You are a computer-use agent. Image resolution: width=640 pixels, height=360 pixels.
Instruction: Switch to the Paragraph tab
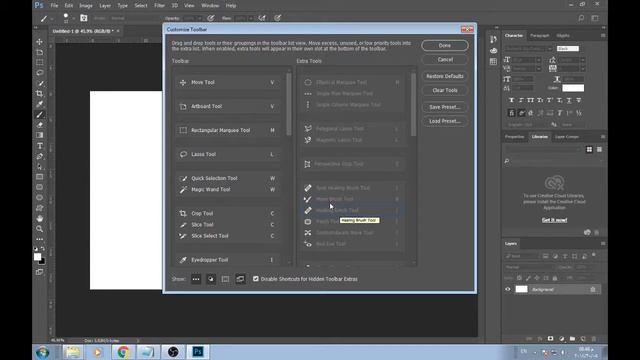pos(539,36)
